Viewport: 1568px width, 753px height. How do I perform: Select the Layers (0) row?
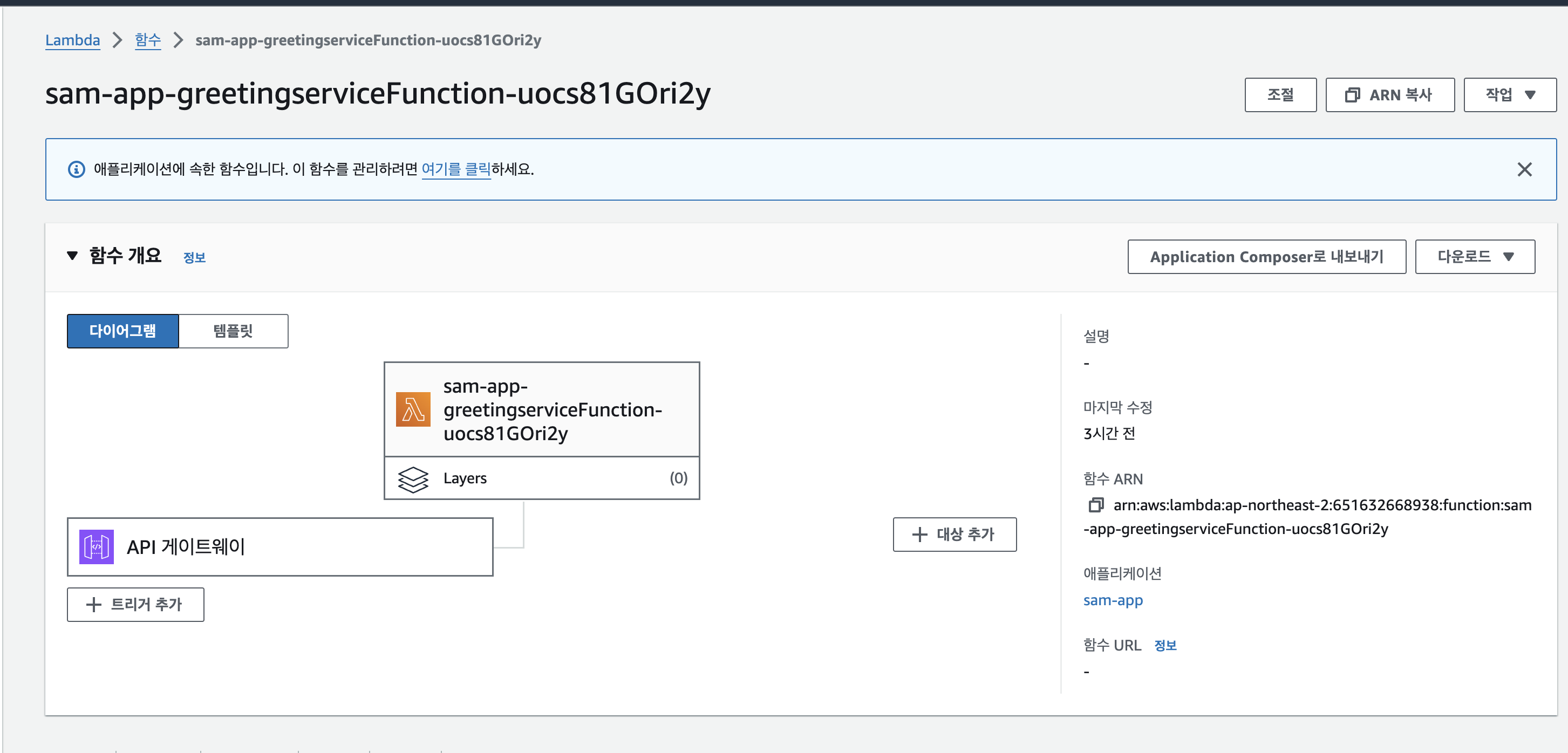[541, 478]
